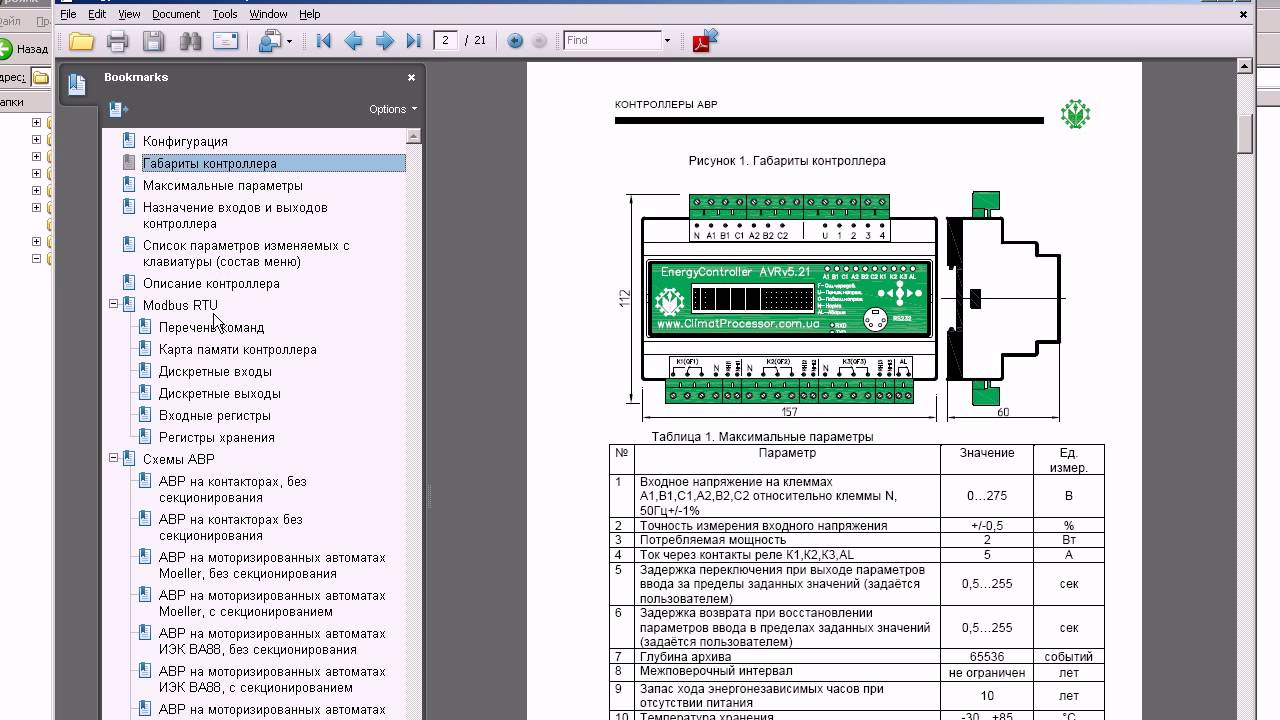Image resolution: width=1280 pixels, height=720 pixels.
Task: Open bookmark ИЭК ВА88, без секционирования
Action: coord(271,641)
